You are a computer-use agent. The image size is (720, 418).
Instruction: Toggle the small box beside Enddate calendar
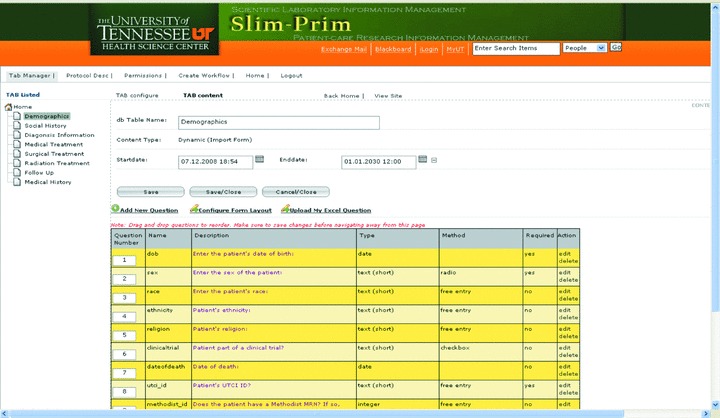434,160
